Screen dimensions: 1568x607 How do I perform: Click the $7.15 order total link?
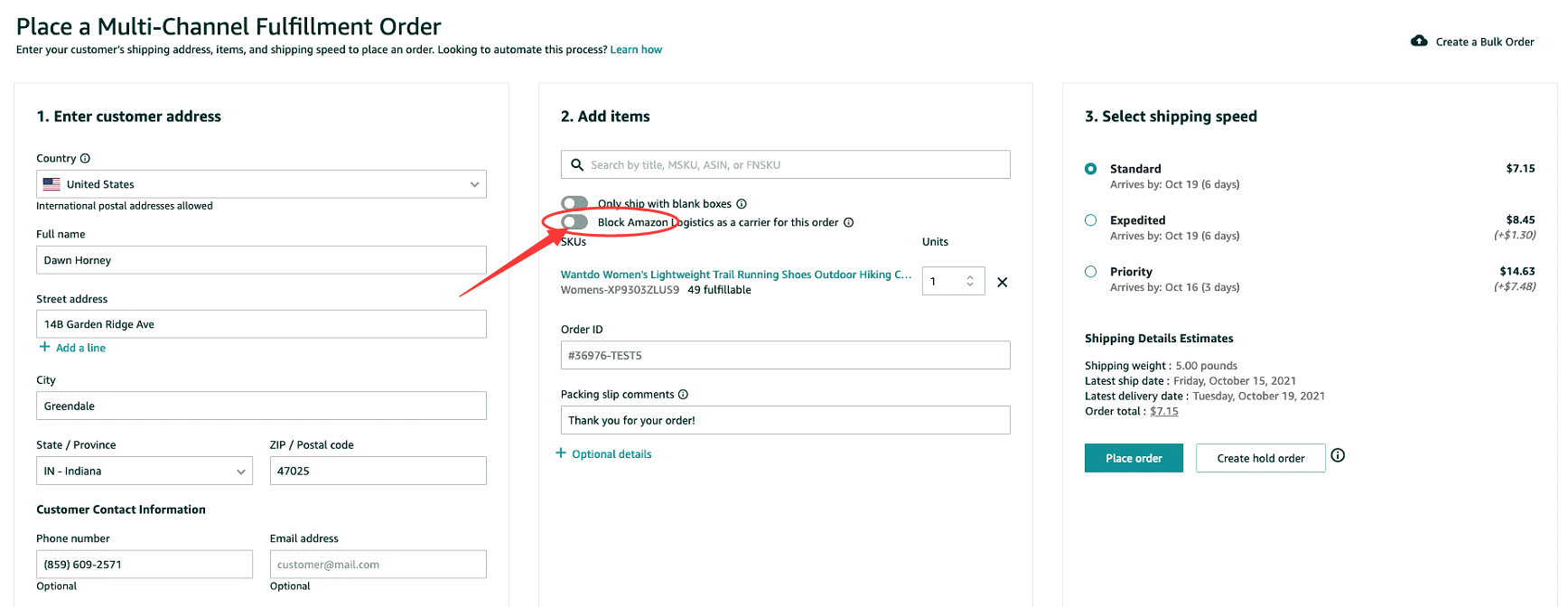(x=1164, y=411)
